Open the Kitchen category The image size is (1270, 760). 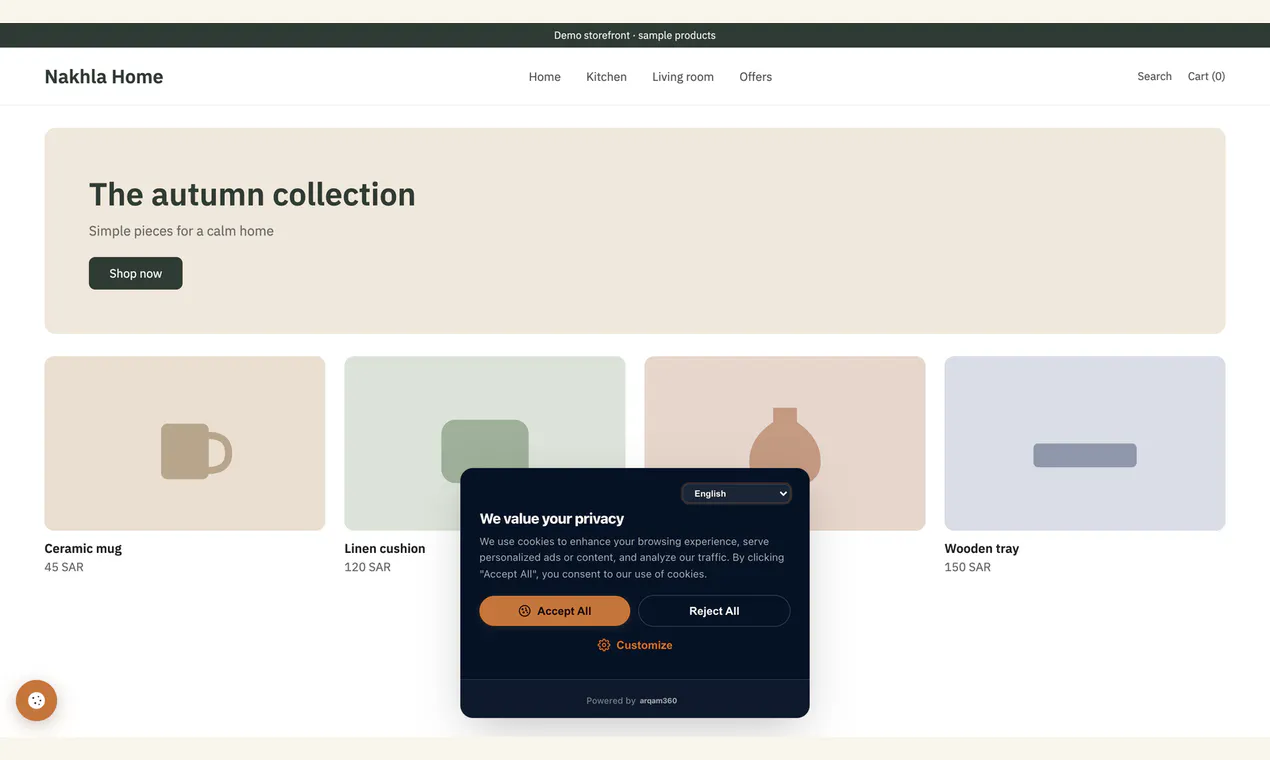pyautogui.click(x=607, y=77)
